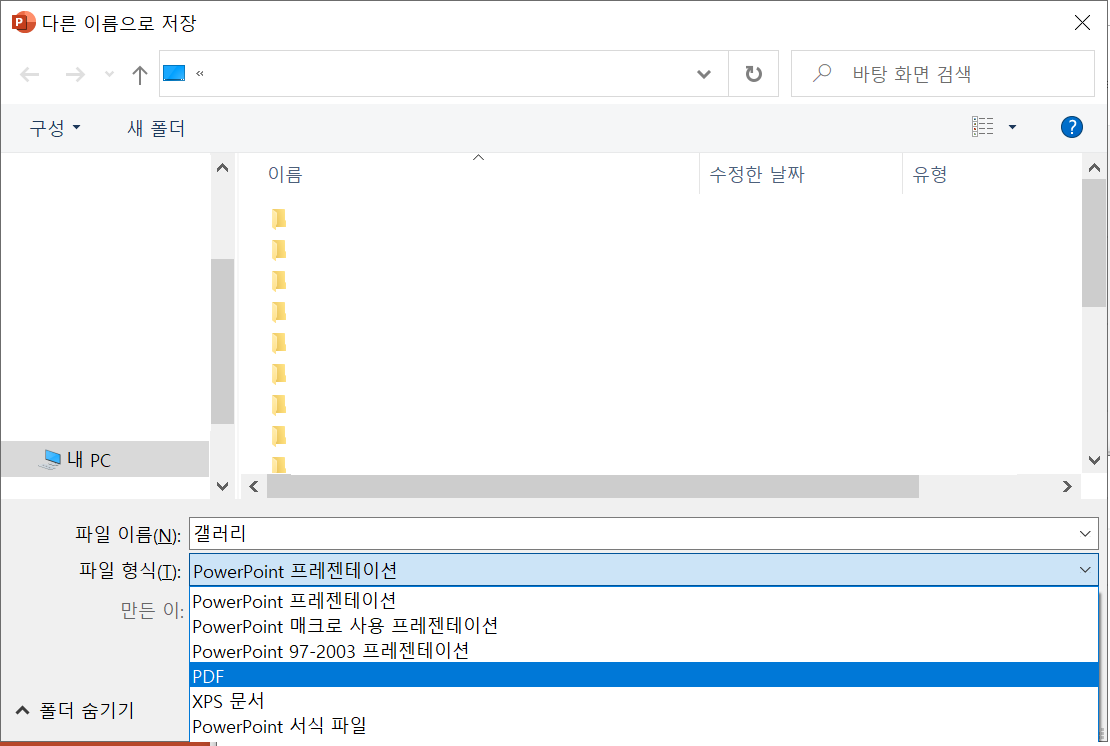The width and height of the screenshot is (1110, 746).
Task: Click the search magnifier icon
Action: coord(822,73)
